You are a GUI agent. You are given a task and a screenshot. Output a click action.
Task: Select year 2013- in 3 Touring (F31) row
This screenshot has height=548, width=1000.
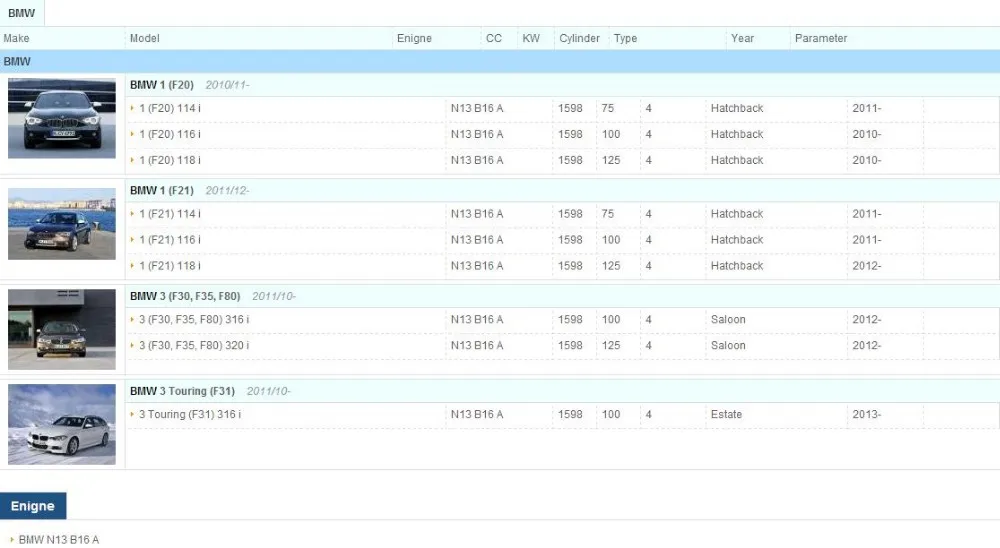tap(867, 414)
